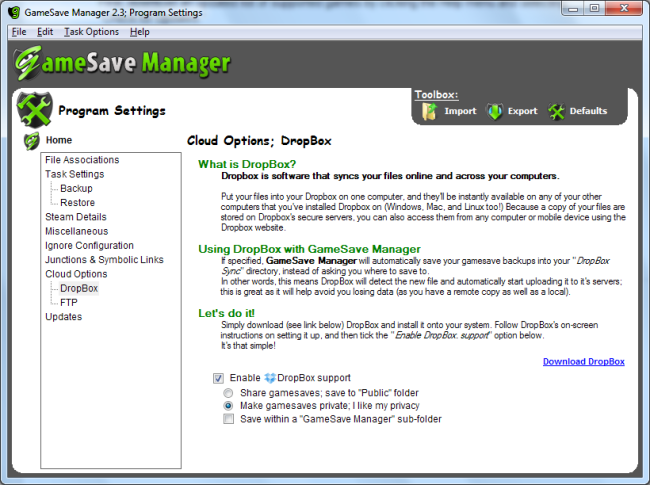Image resolution: width=650 pixels, height=485 pixels.
Task: Follow the Download DropBox link
Action: (584, 361)
